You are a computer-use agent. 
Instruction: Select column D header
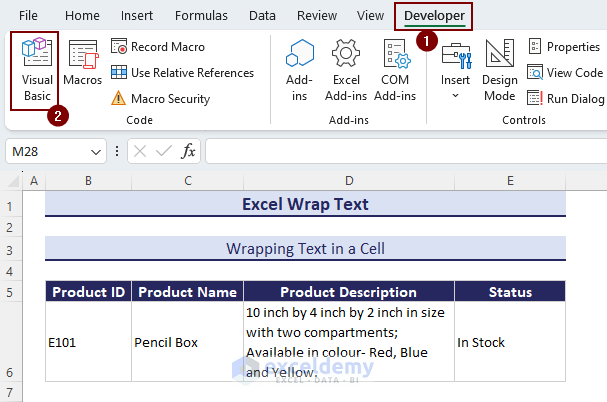click(x=349, y=180)
